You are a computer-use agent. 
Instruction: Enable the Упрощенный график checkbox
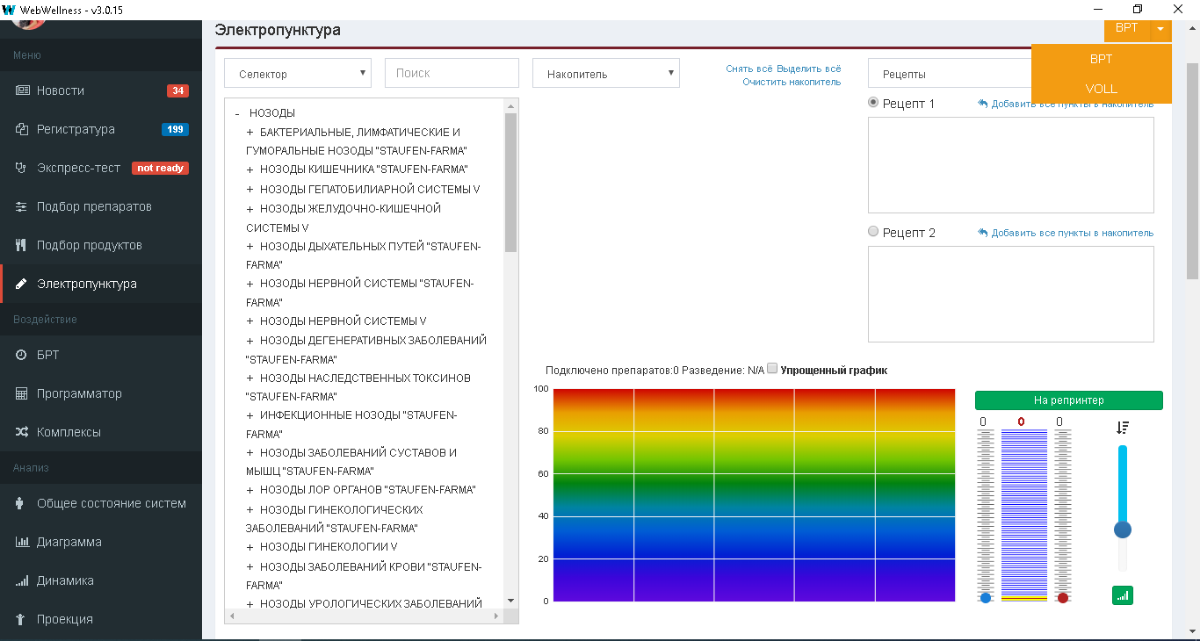point(772,369)
